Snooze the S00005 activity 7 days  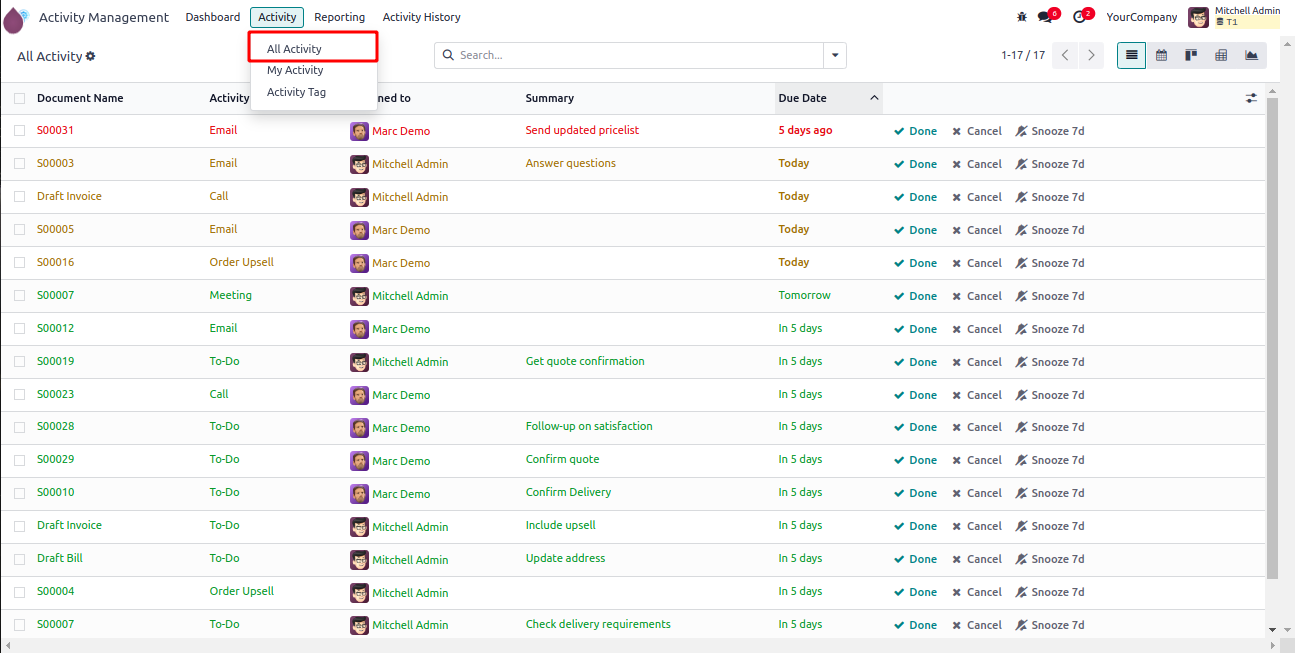click(x=1050, y=230)
